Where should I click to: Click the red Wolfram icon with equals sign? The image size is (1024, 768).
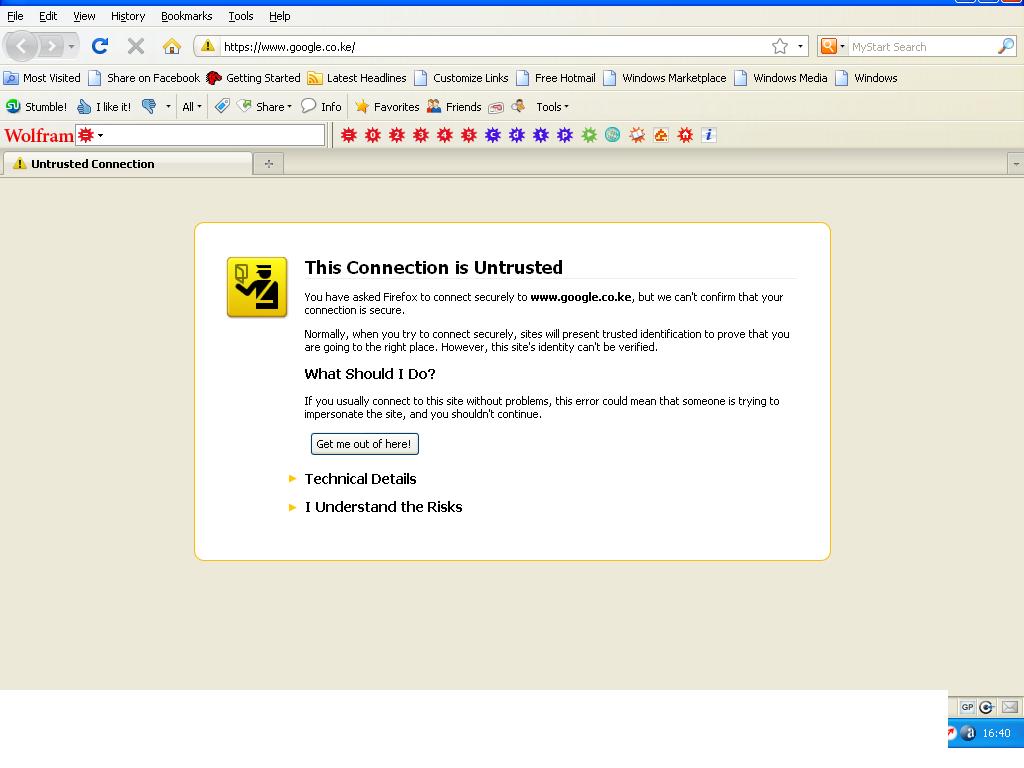[x=349, y=135]
